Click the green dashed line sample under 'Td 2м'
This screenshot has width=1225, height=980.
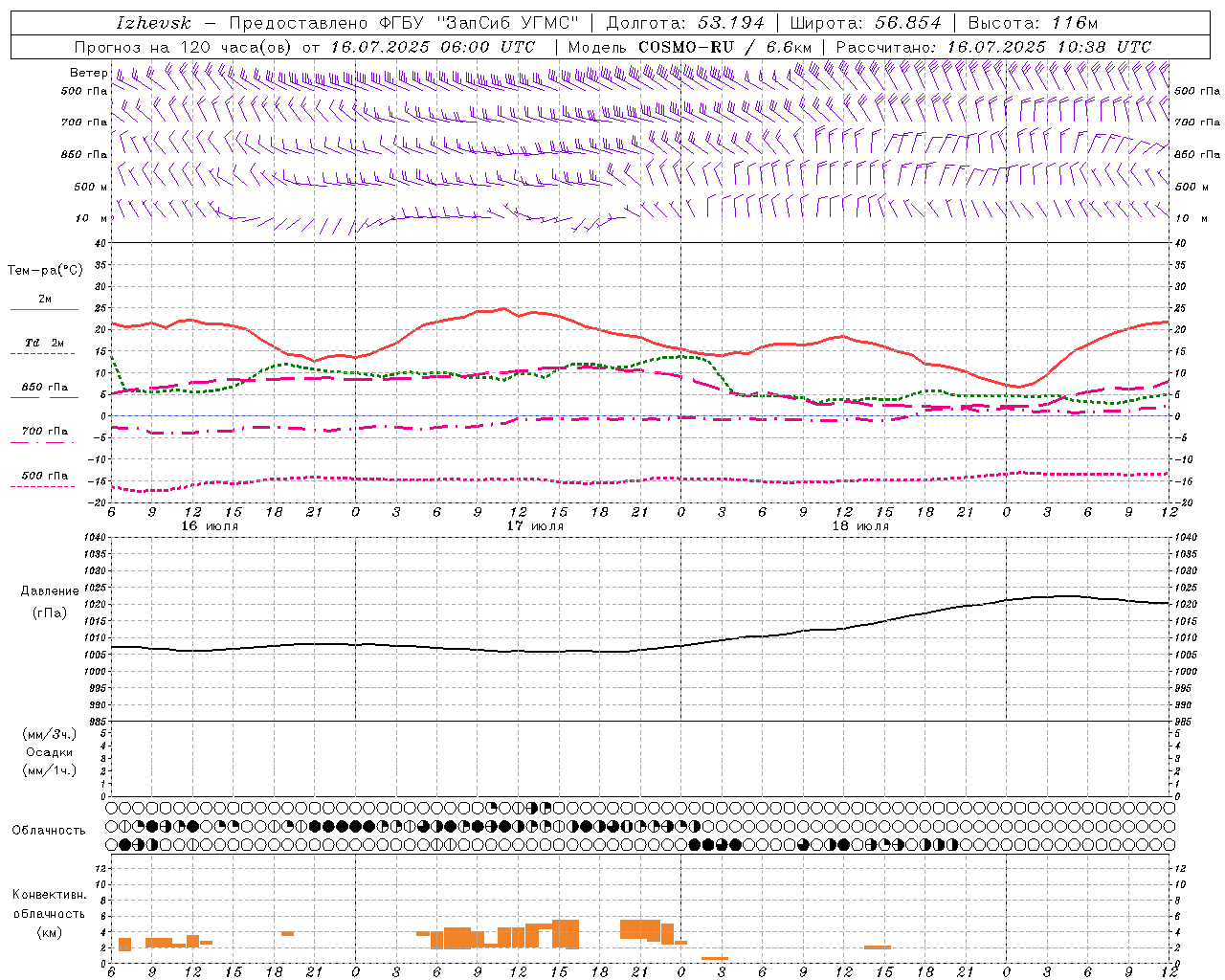pyautogui.click(x=42, y=354)
